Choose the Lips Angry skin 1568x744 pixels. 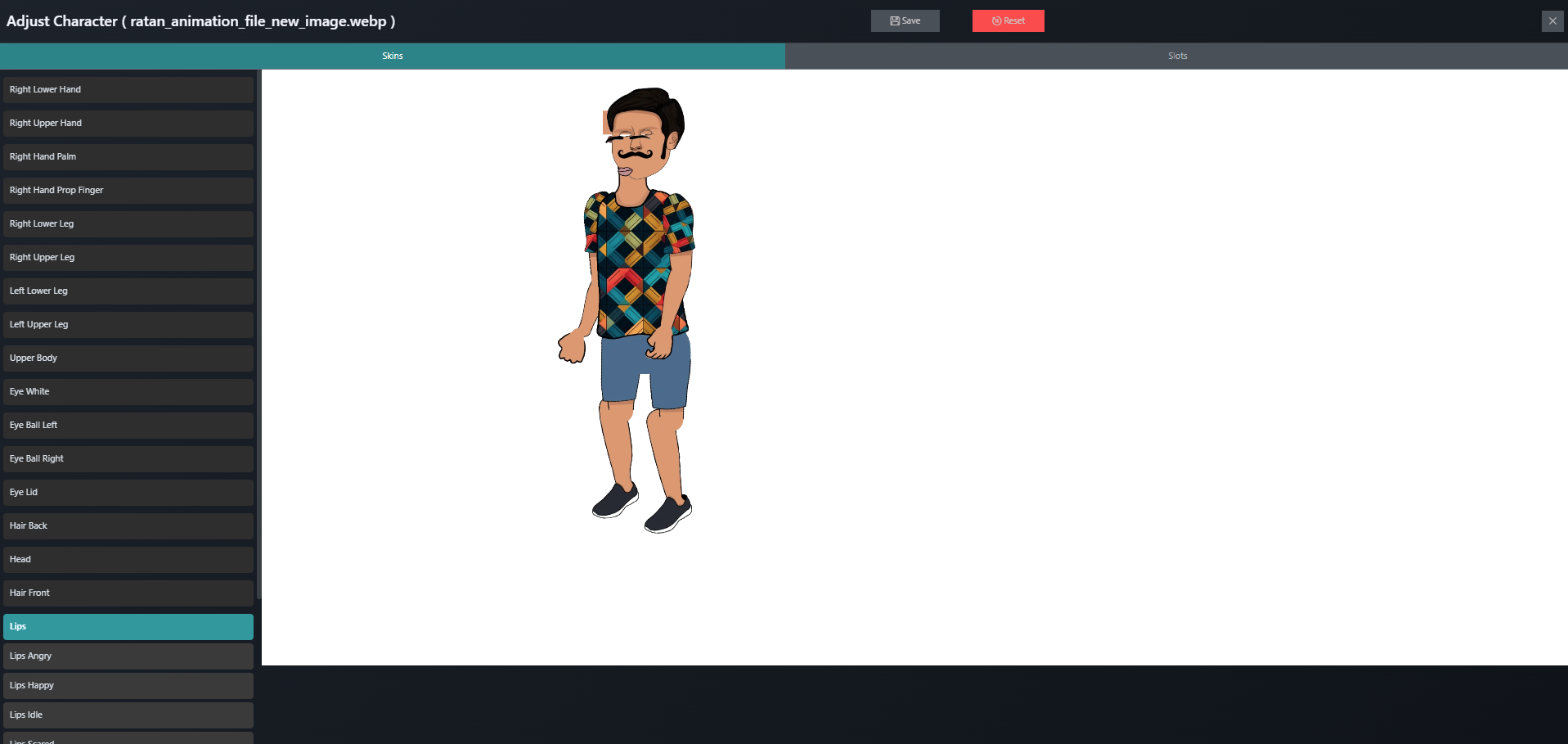pyautogui.click(x=128, y=656)
